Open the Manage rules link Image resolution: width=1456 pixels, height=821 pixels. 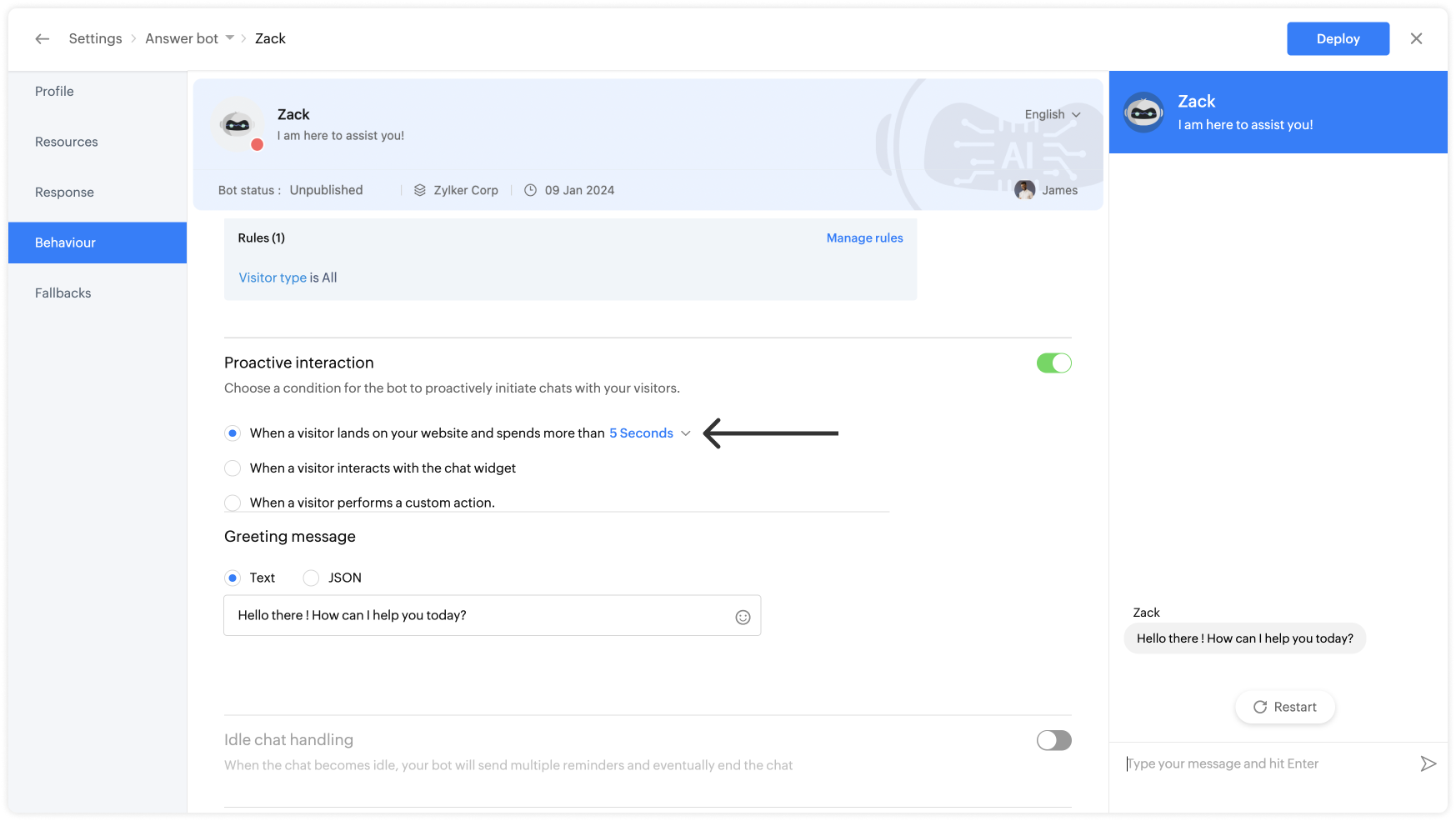864,238
